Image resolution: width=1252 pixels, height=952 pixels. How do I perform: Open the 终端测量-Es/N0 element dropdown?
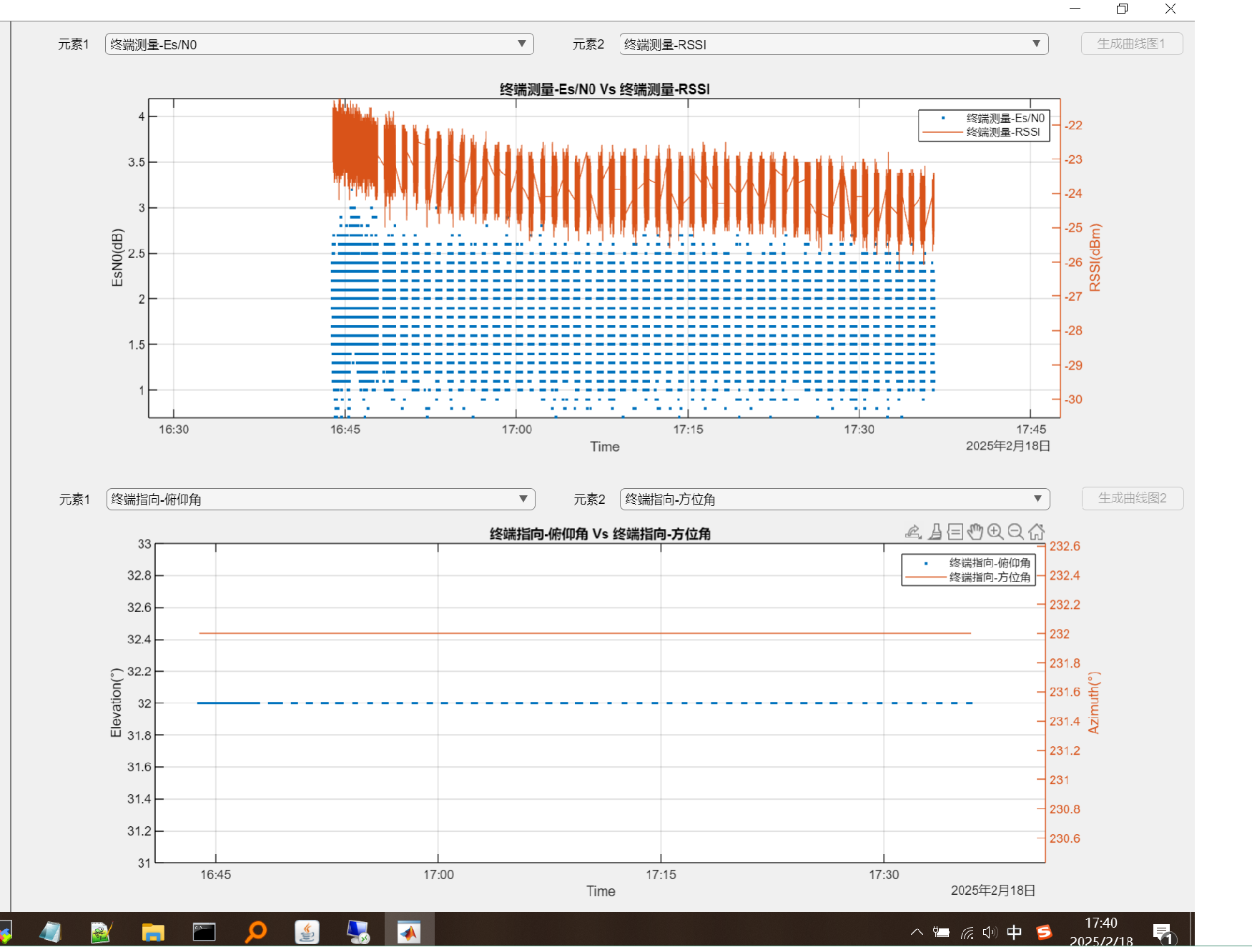click(319, 44)
